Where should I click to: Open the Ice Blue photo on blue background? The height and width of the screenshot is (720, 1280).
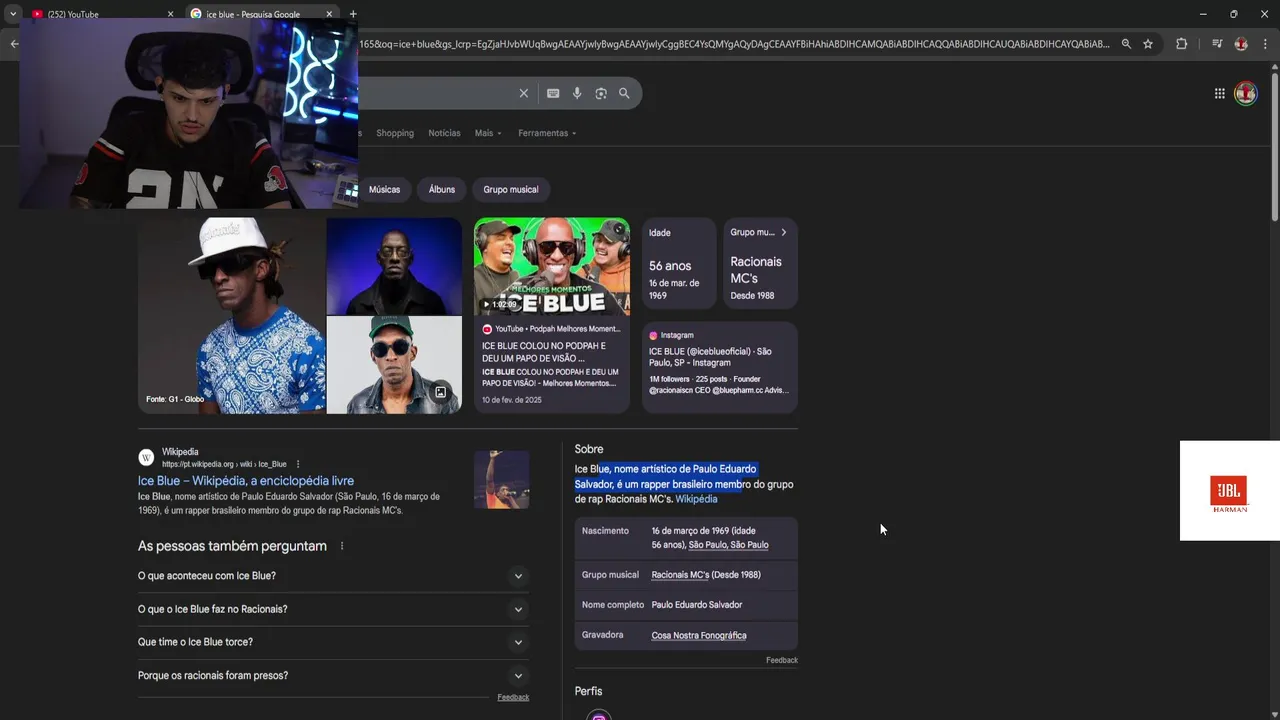(394, 266)
